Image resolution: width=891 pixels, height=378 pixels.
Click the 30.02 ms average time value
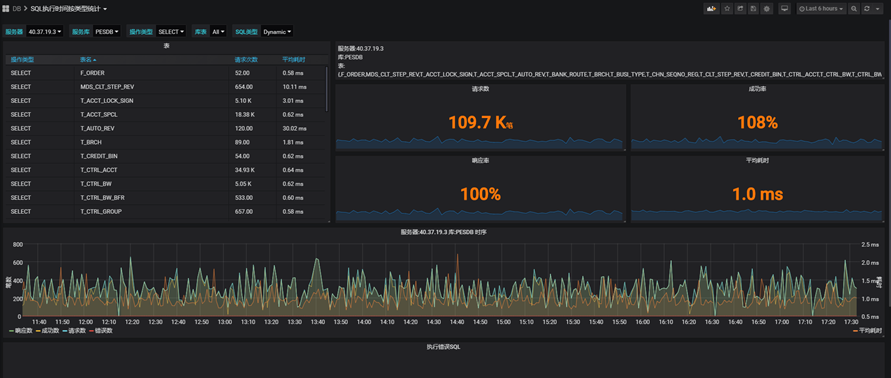(294, 128)
